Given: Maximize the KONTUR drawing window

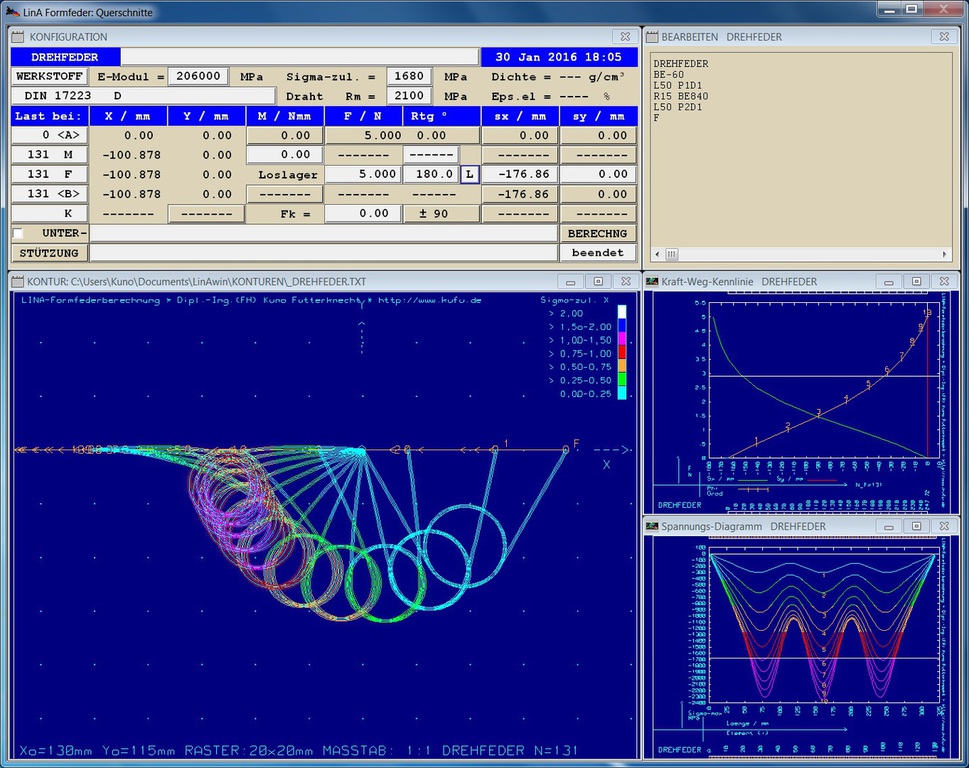Looking at the screenshot, I should coord(598,282).
